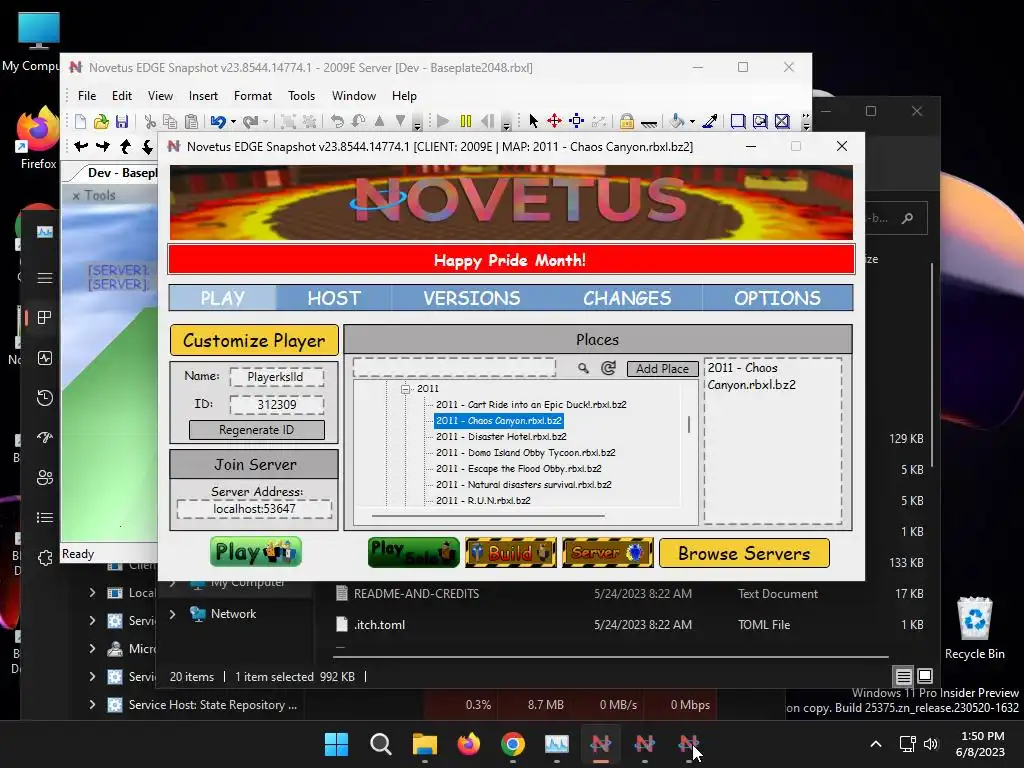This screenshot has width=1024, height=768.
Task: Click the Open folder icon in Studio toolbar
Action: (101, 121)
